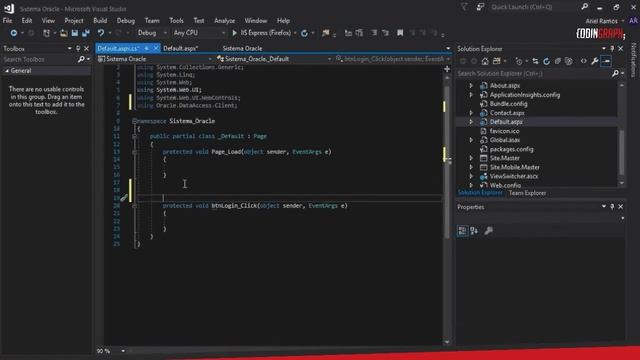The height and width of the screenshot is (360, 640).
Task: Collapse the General group in Toolbox
Action: 7,71
